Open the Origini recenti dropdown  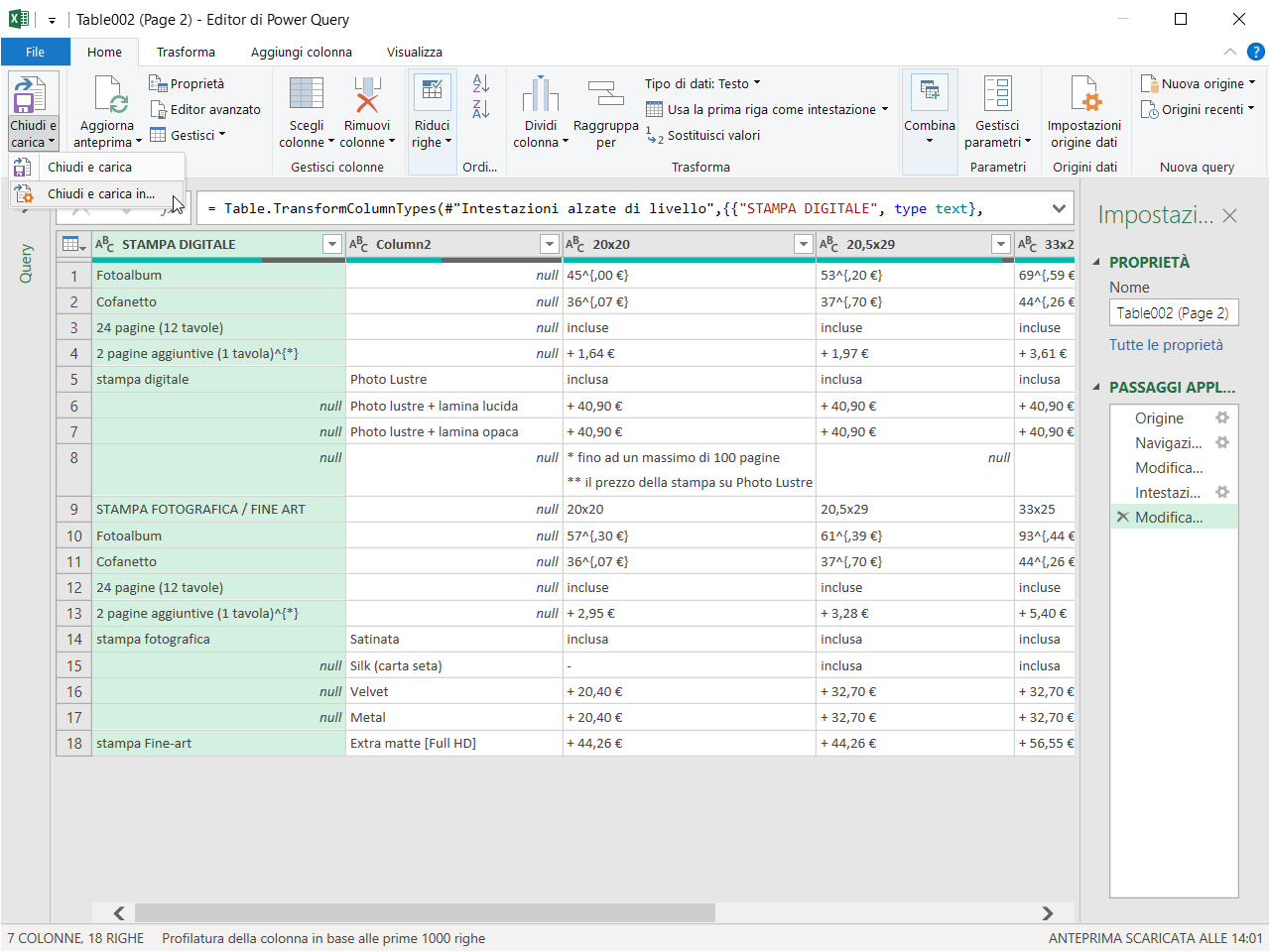[1199, 109]
